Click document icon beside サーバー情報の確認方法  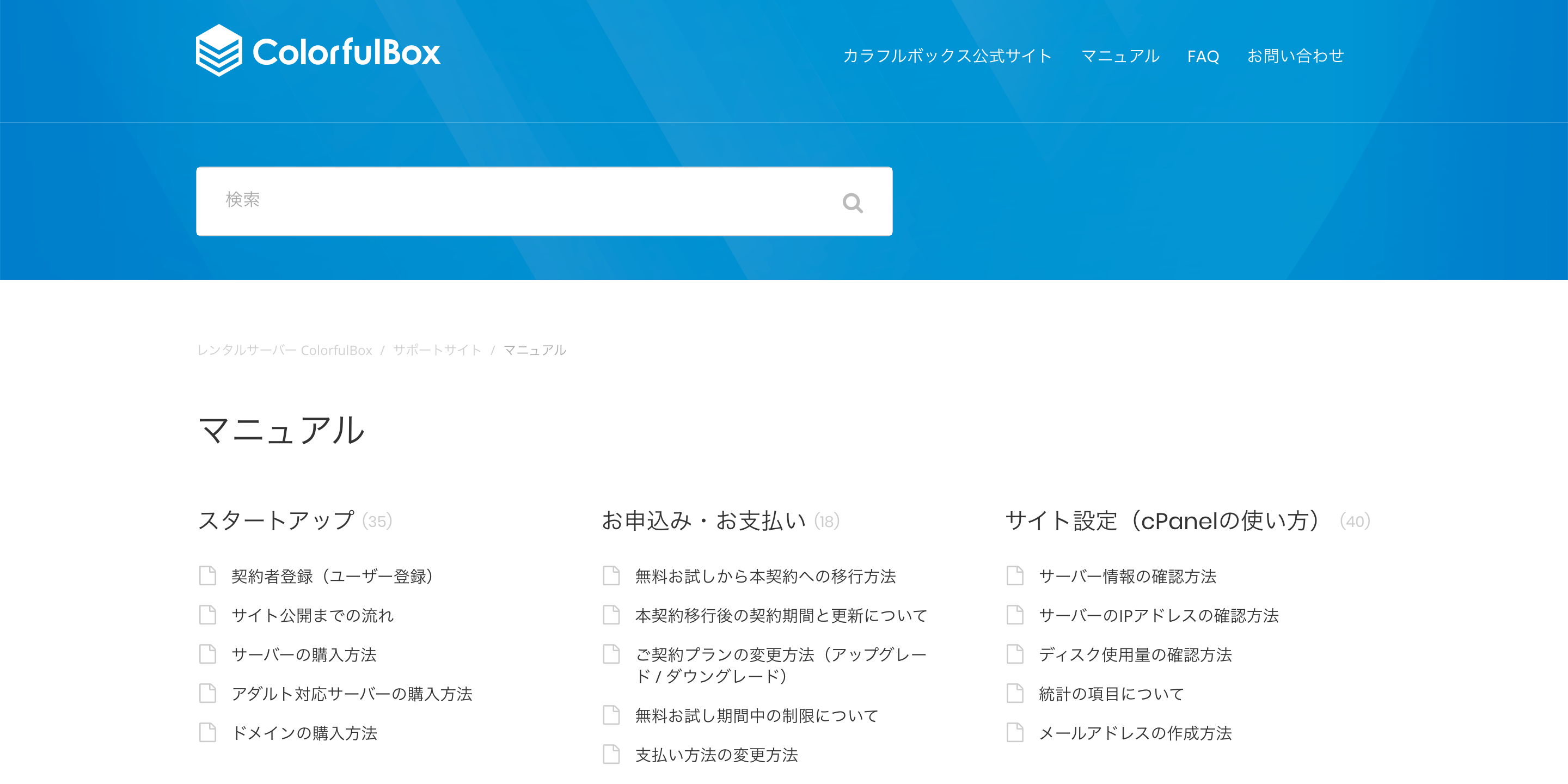tap(1015, 575)
